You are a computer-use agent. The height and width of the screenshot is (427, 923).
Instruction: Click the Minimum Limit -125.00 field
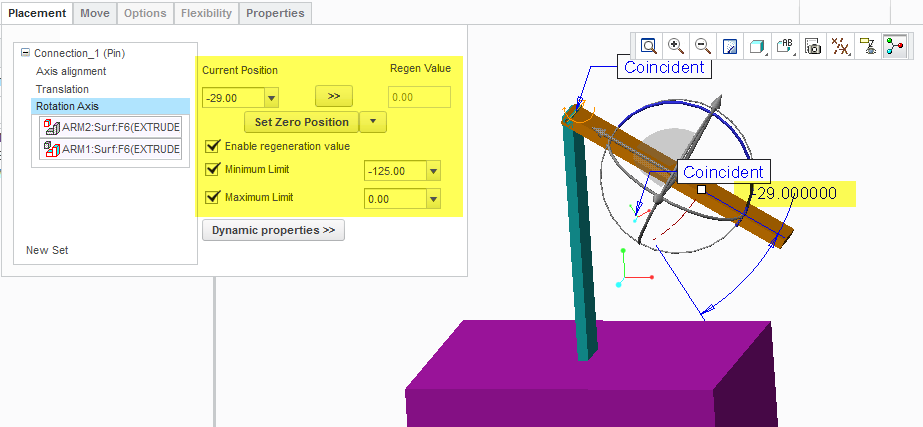[396, 171]
